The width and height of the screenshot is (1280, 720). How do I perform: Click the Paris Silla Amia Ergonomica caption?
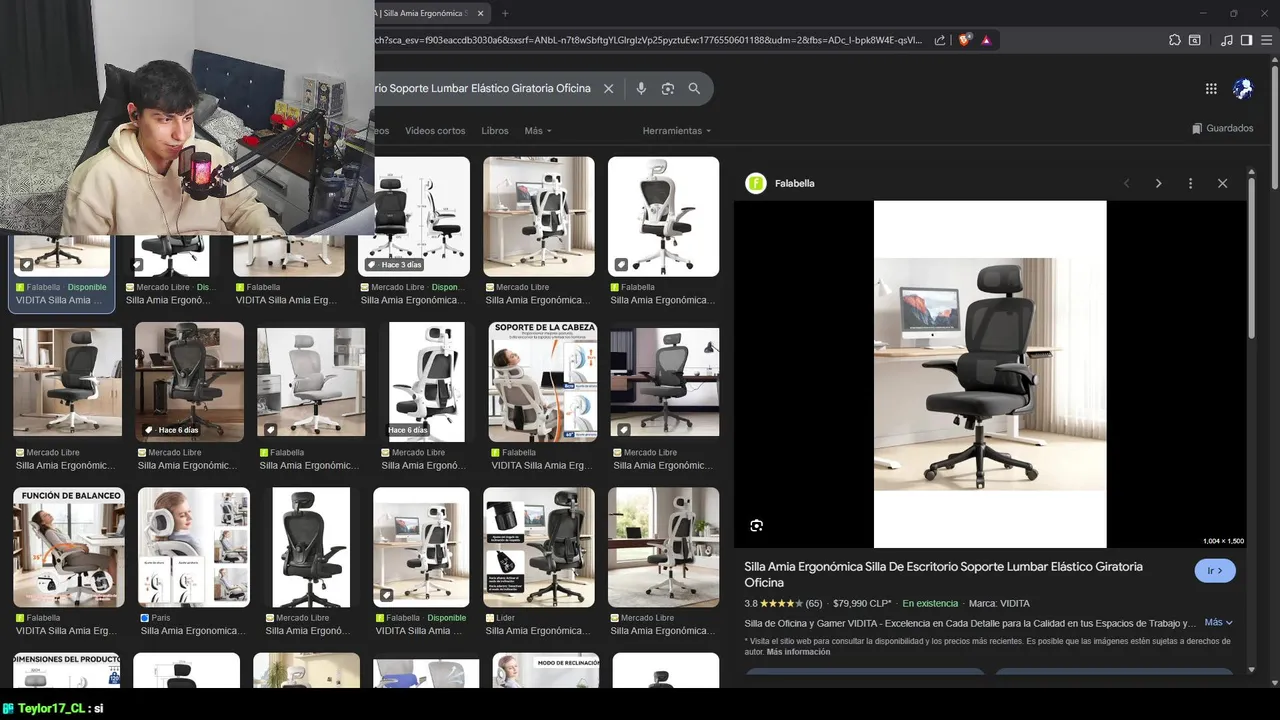[x=193, y=631]
